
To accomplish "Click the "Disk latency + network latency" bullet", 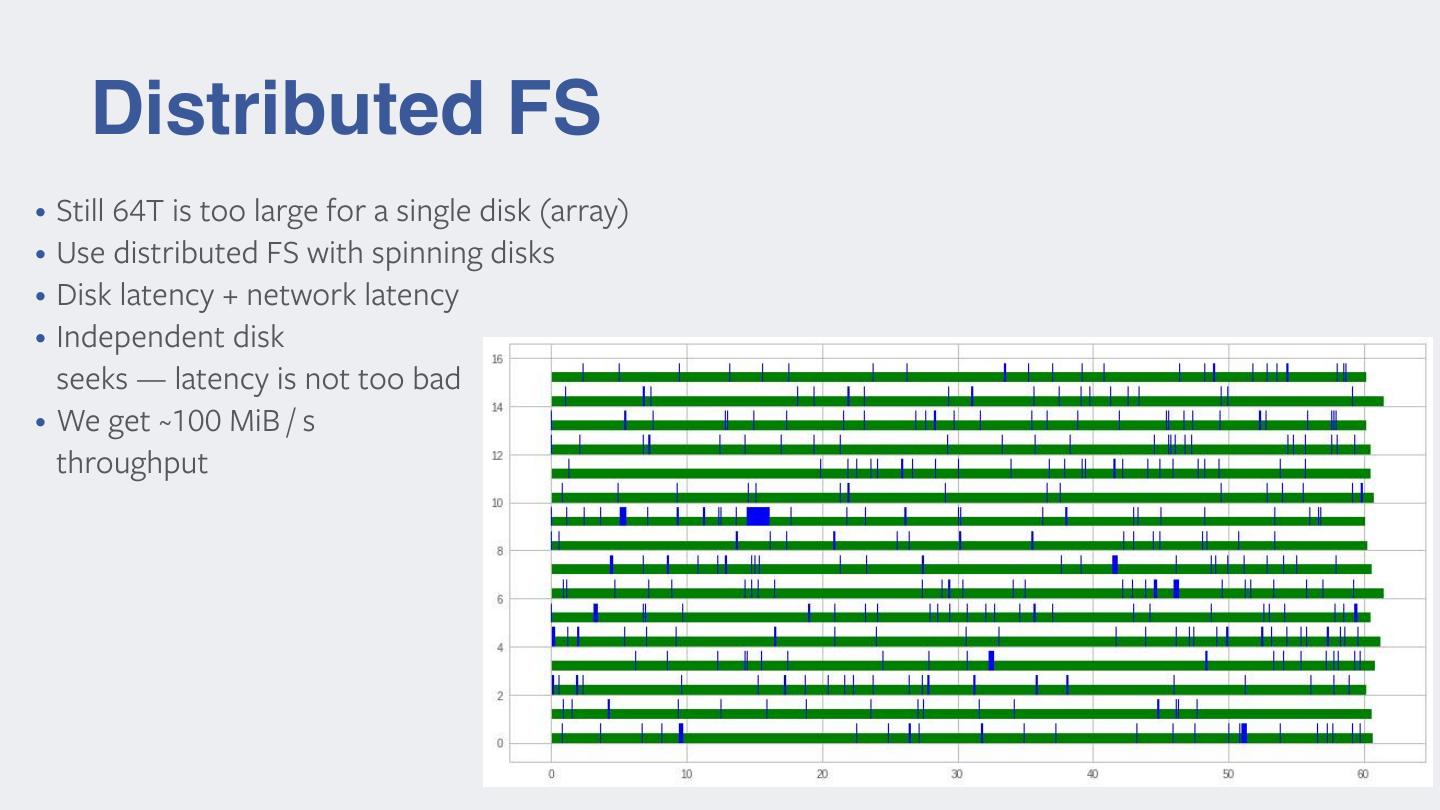I will click(x=257, y=296).
